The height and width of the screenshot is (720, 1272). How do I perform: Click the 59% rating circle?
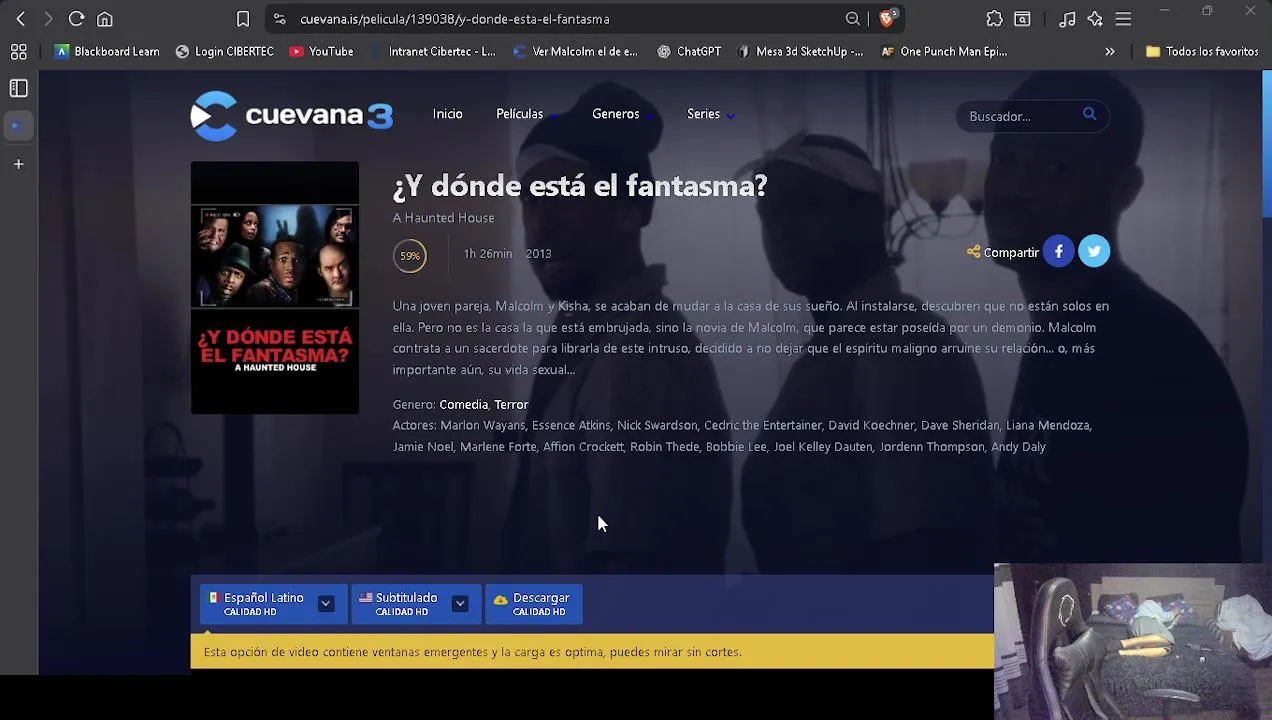410,256
